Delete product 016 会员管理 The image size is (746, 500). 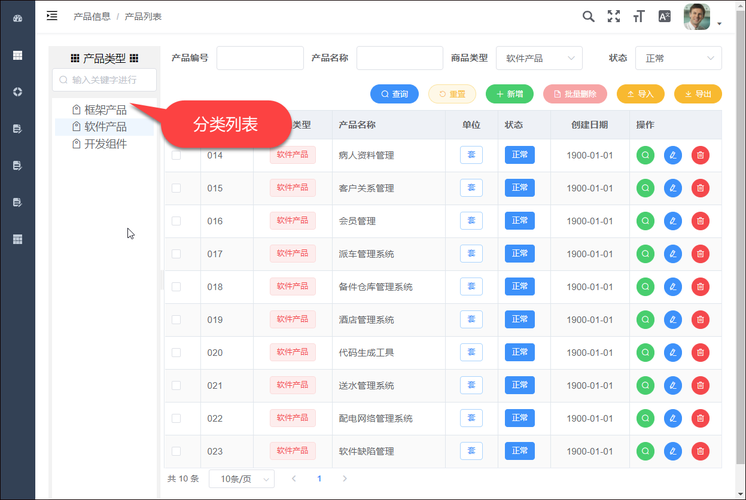tap(700, 221)
